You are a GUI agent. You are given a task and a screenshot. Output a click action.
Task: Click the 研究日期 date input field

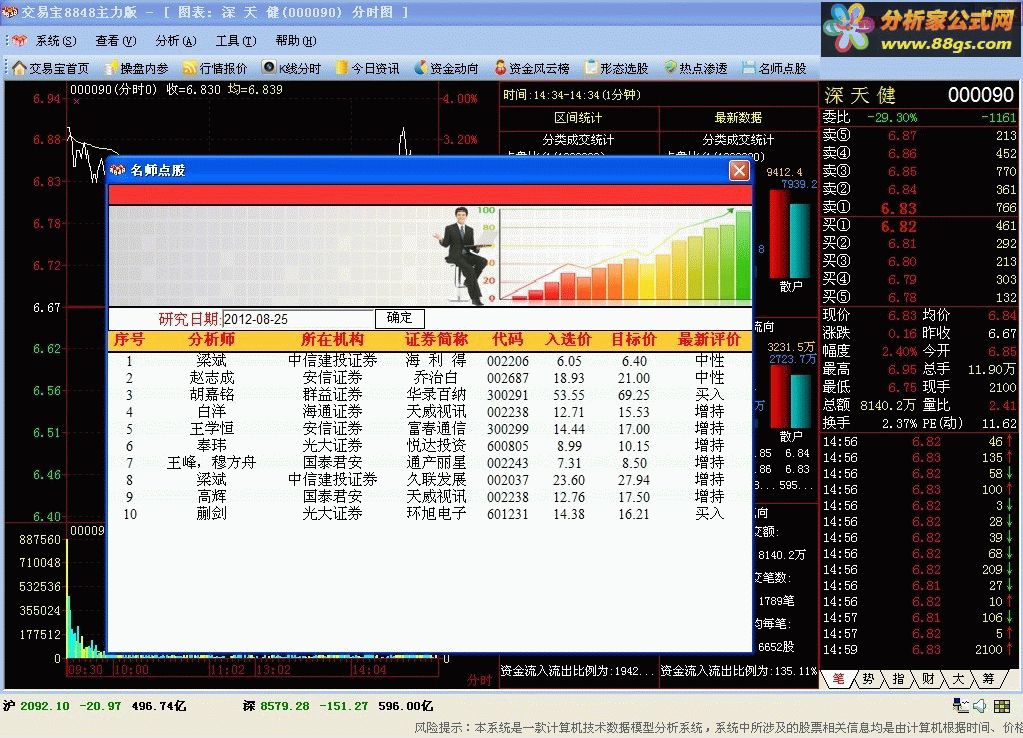coord(298,319)
